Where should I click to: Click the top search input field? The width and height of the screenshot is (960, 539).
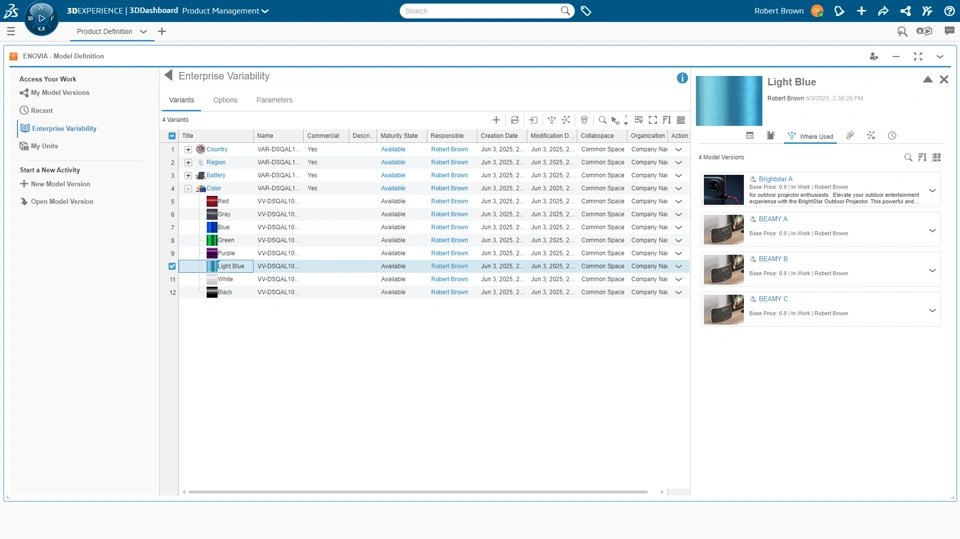482,11
